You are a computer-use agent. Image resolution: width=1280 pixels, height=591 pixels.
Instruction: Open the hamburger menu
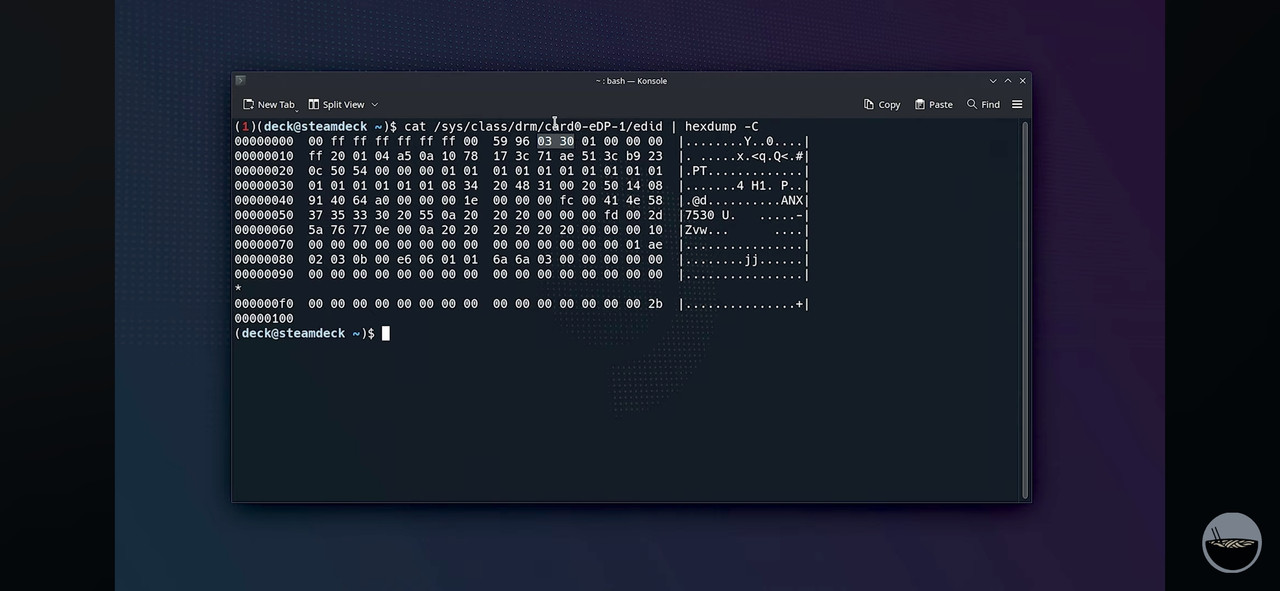coord(1017,104)
